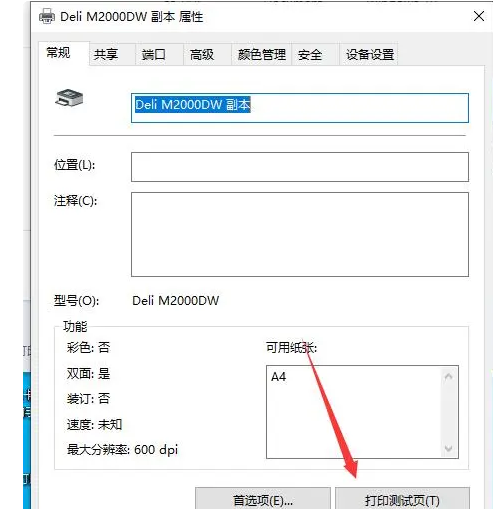The width and height of the screenshot is (493, 509).
Task: Click the 彩色: 否 text
Action: (88, 348)
